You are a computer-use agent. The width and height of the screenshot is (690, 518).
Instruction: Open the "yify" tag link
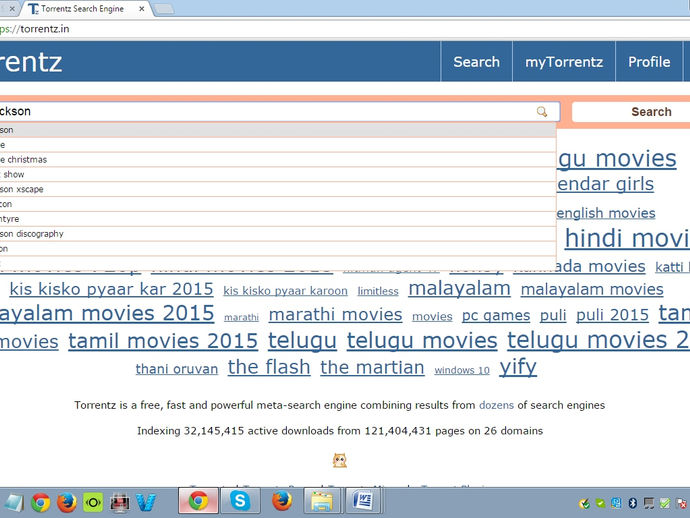point(518,367)
